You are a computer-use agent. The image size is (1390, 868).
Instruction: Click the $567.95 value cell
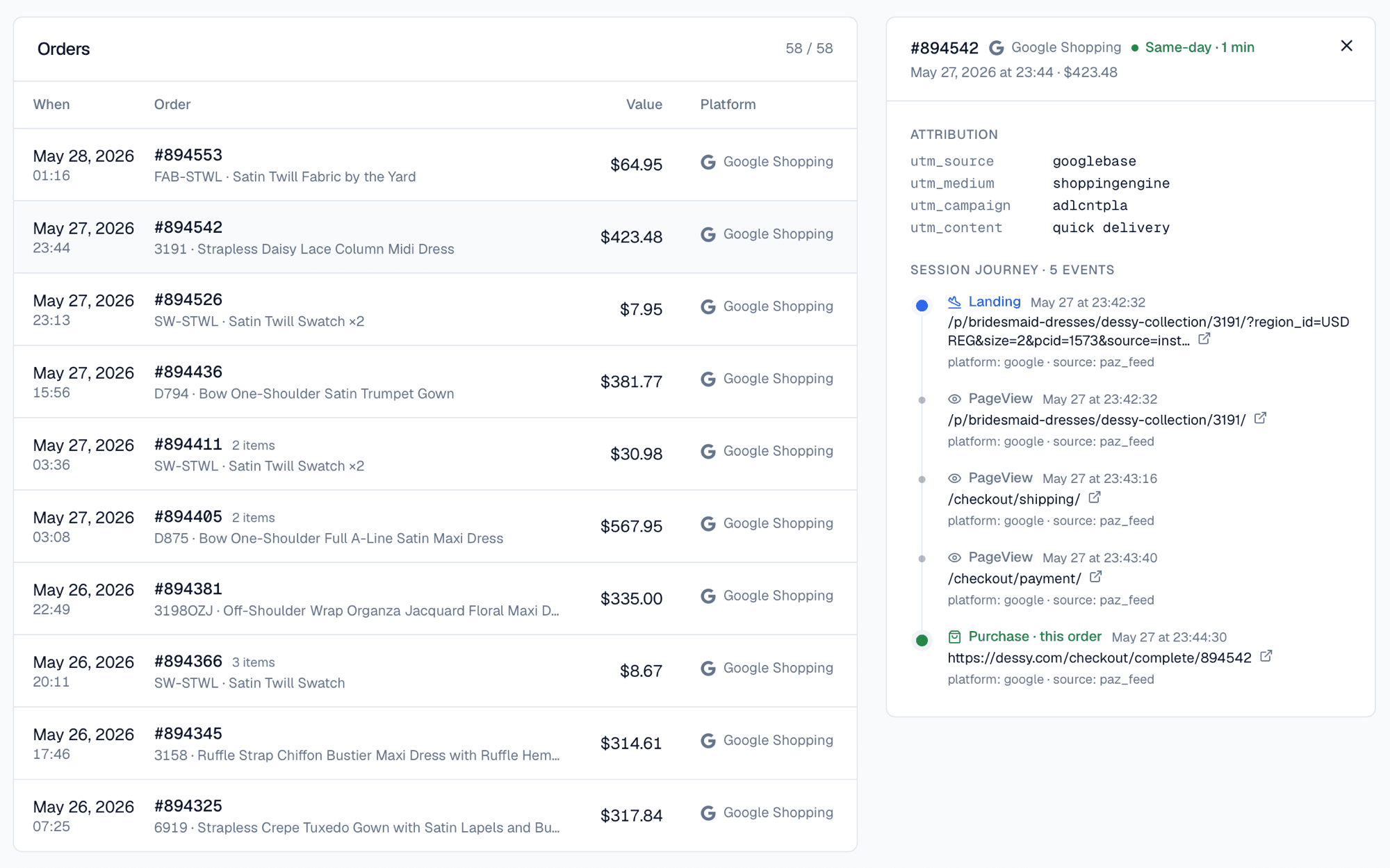click(631, 526)
